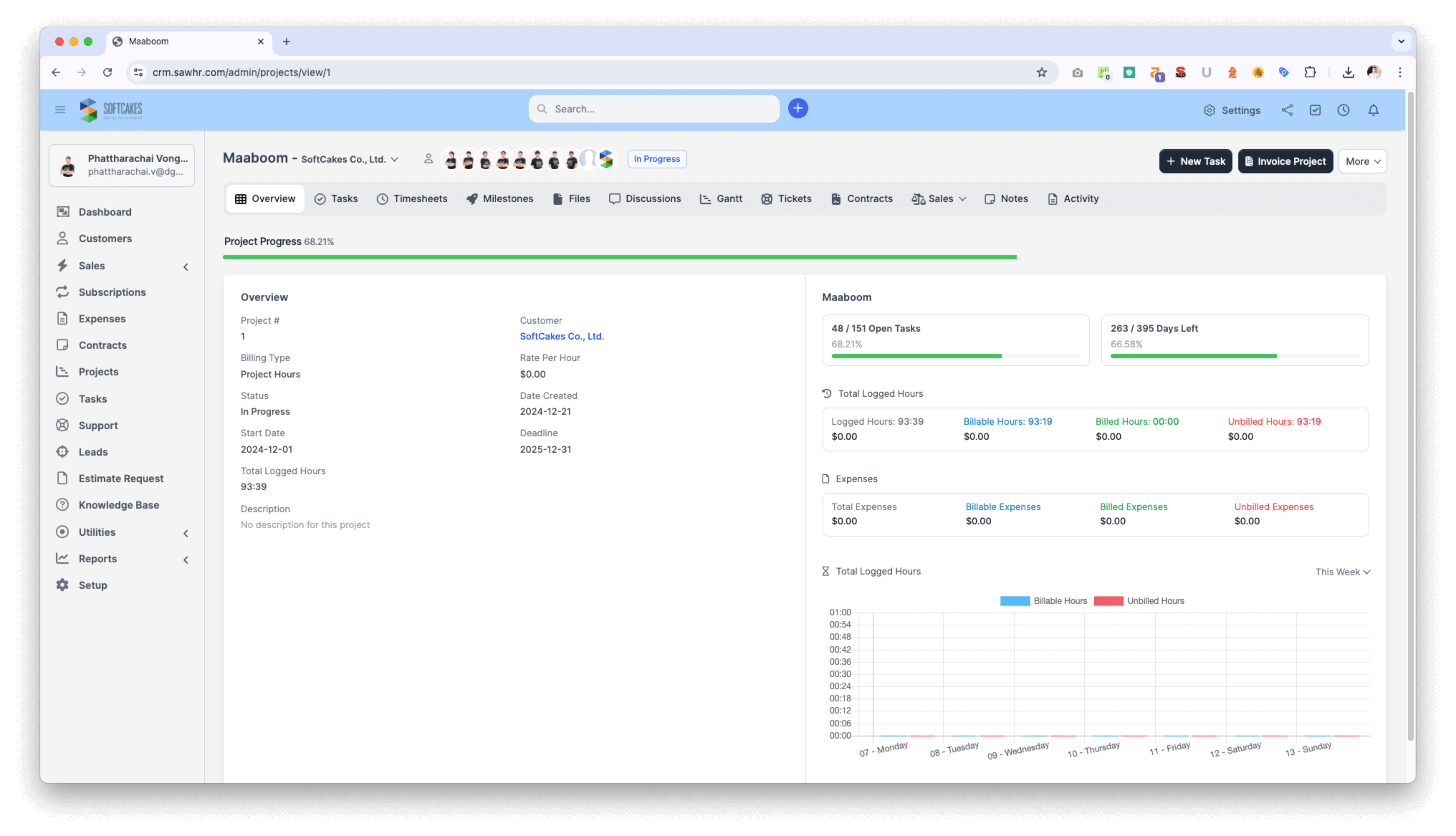Viewport: 1456px width, 836px height.
Task: Go back with the browser back arrow
Action: point(56,72)
